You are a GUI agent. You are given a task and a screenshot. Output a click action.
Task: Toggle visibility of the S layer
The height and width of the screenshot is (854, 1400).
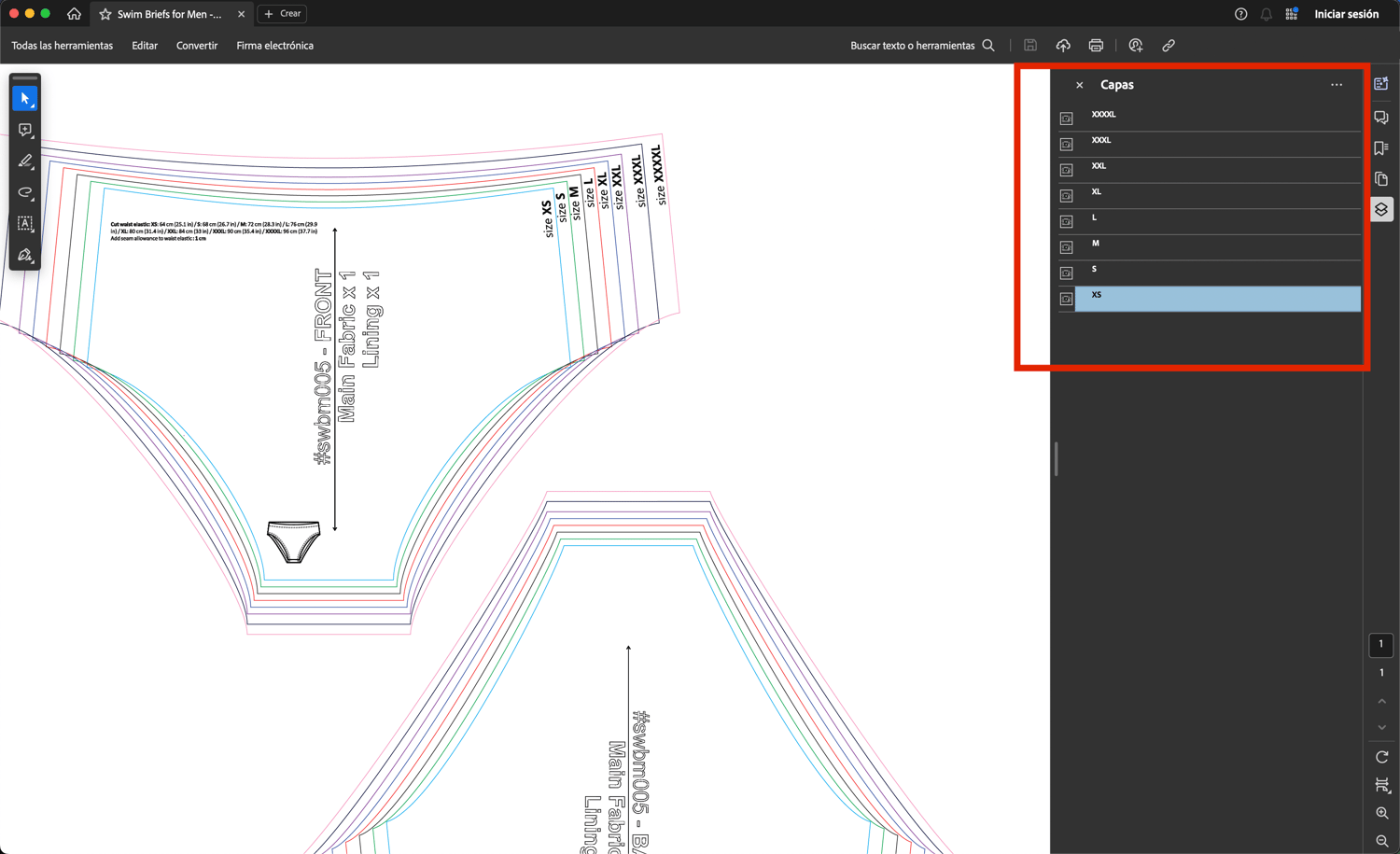click(x=1066, y=273)
